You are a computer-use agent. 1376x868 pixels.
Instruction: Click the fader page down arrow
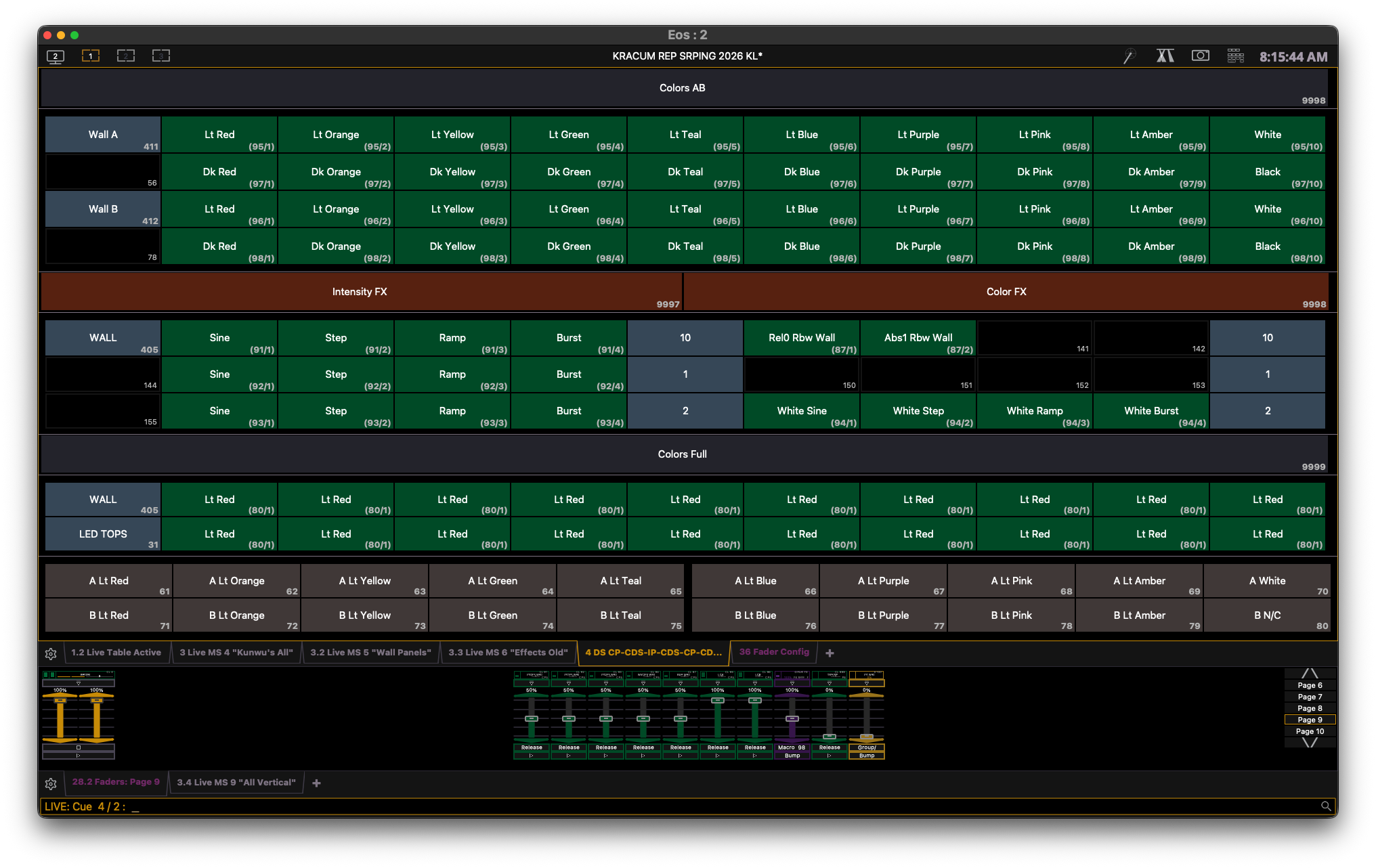[1310, 743]
